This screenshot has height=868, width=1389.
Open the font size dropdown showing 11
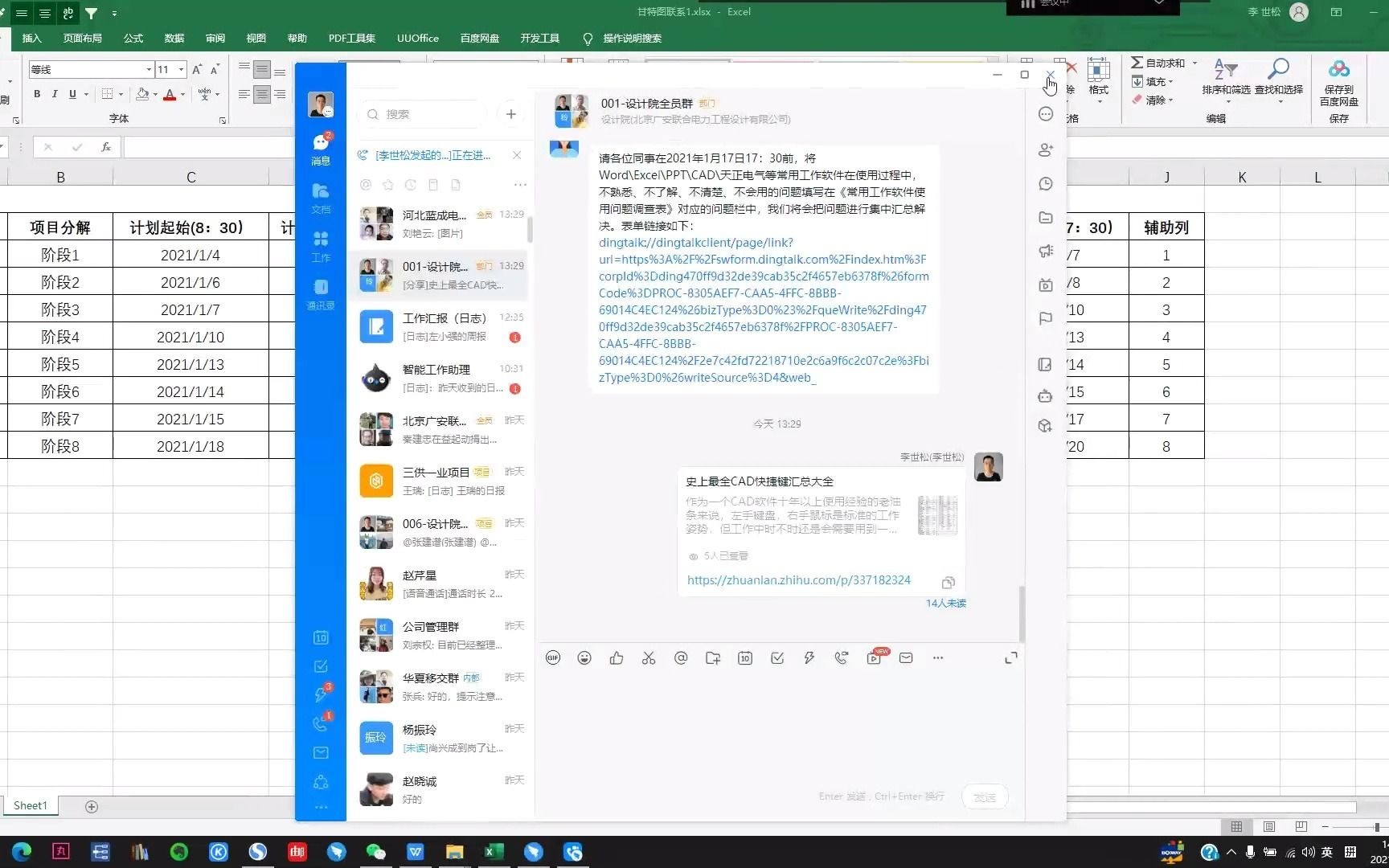click(x=182, y=70)
